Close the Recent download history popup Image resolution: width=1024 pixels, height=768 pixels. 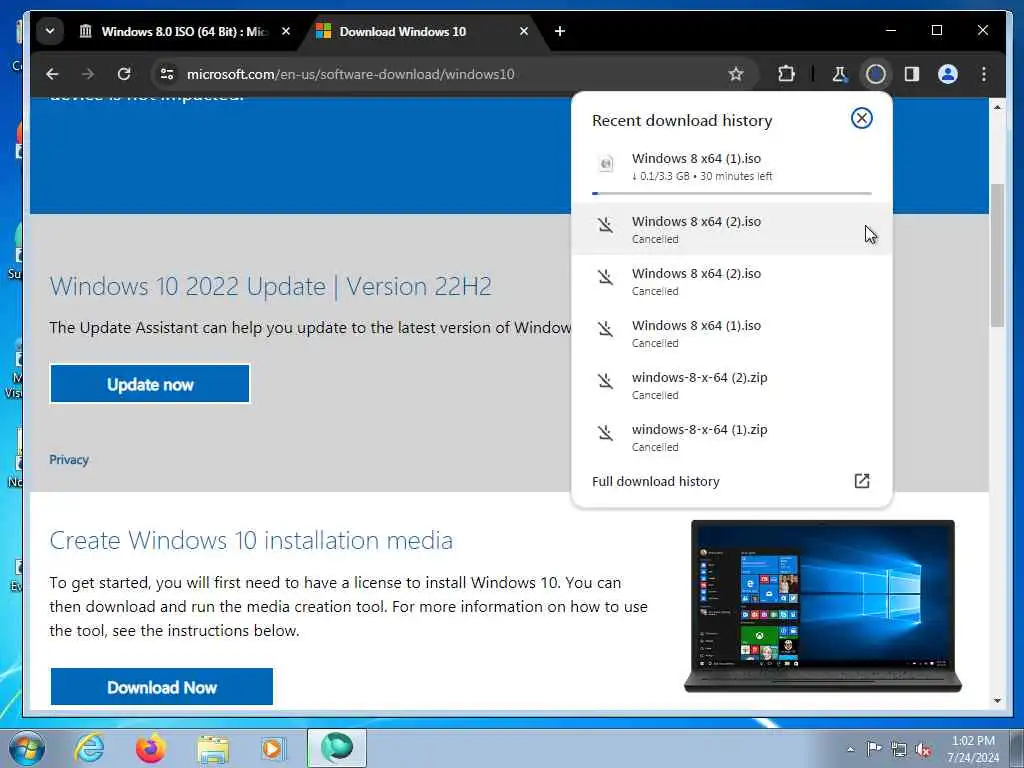click(x=861, y=118)
